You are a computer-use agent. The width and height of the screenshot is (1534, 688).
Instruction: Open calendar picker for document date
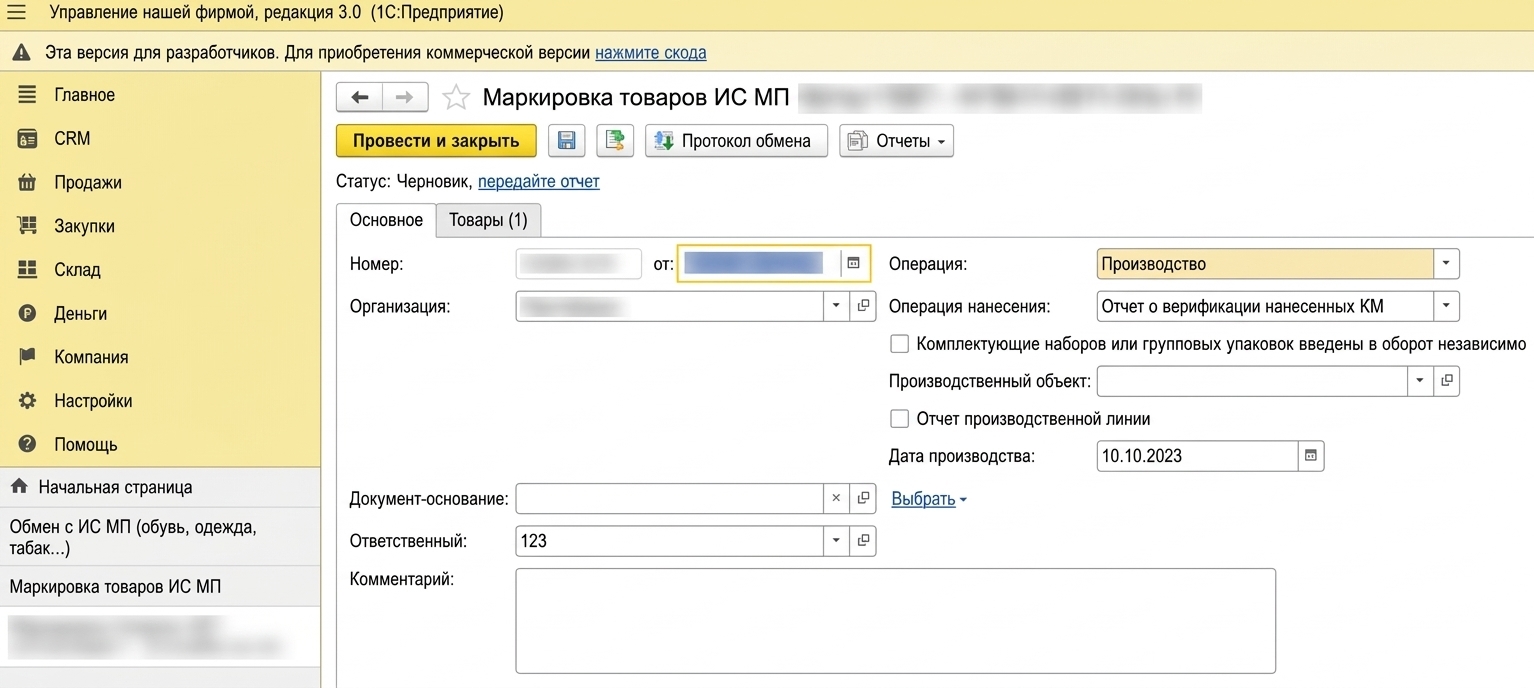(853, 263)
